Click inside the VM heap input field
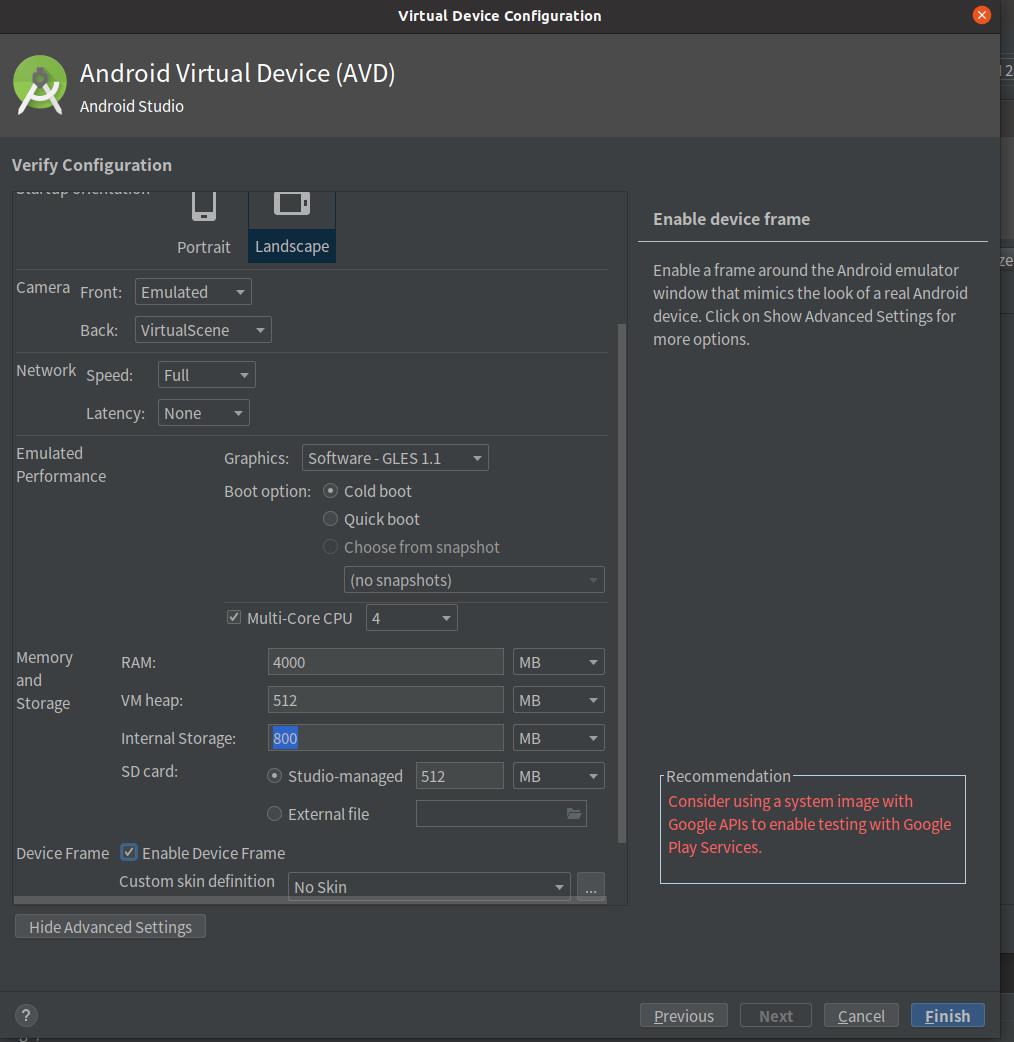Image resolution: width=1014 pixels, height=1042 pixels. pyautogui.click(x=385, y=699)
